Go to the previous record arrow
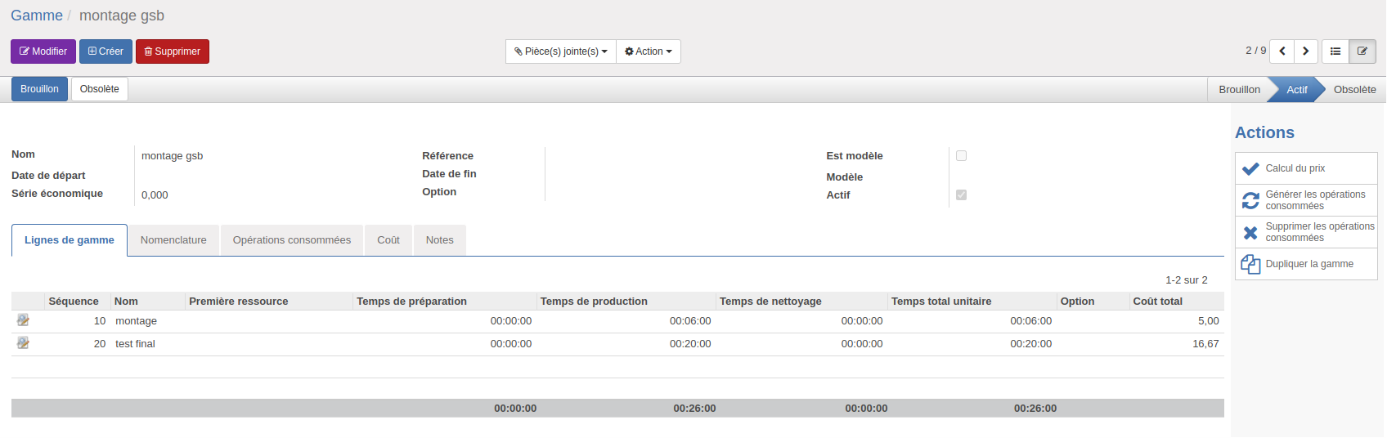The image size is (1387, 438). click(1282, 51)
